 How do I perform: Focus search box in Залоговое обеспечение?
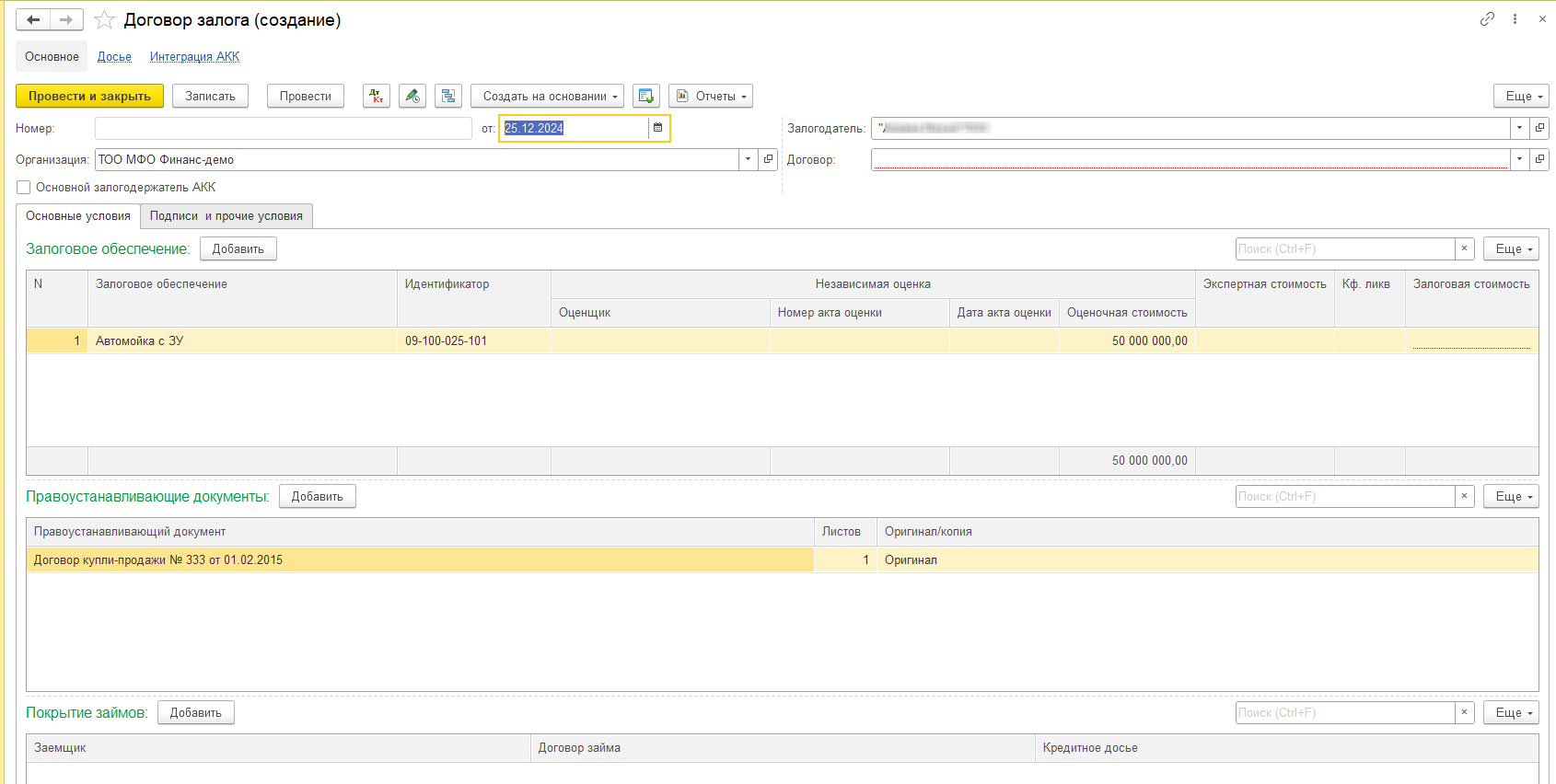tap(1345, 248)
